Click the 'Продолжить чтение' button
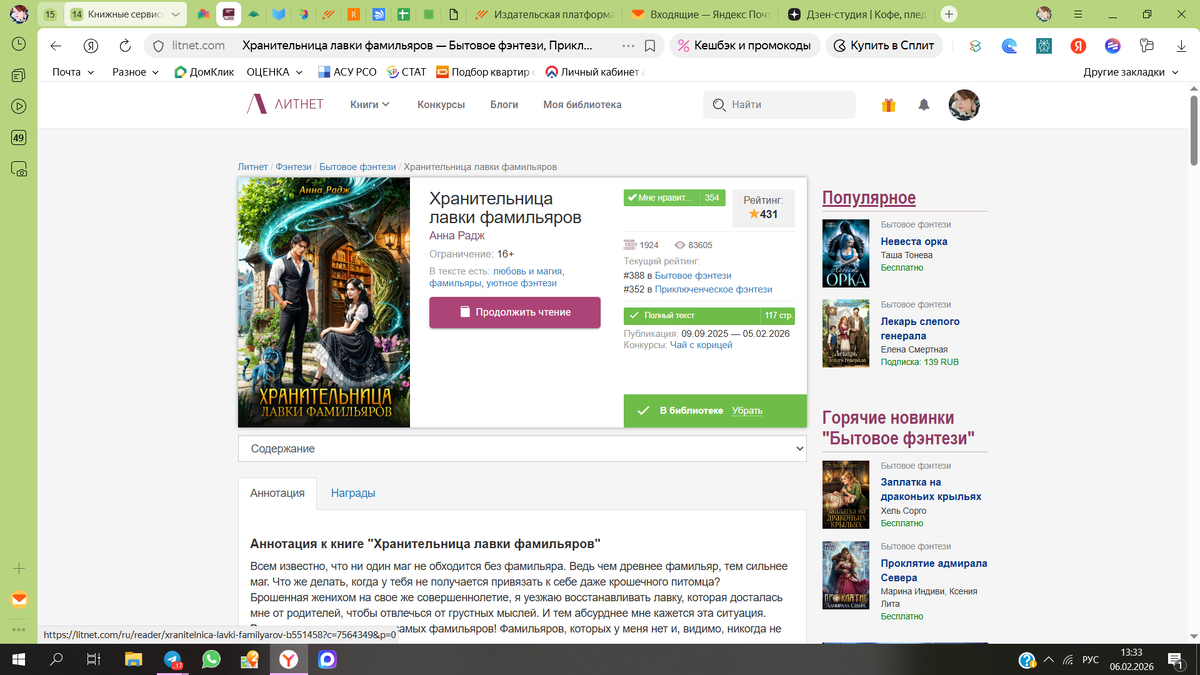Image resolution: width=1200 pixels, height=675 pixels. [514, 312]
